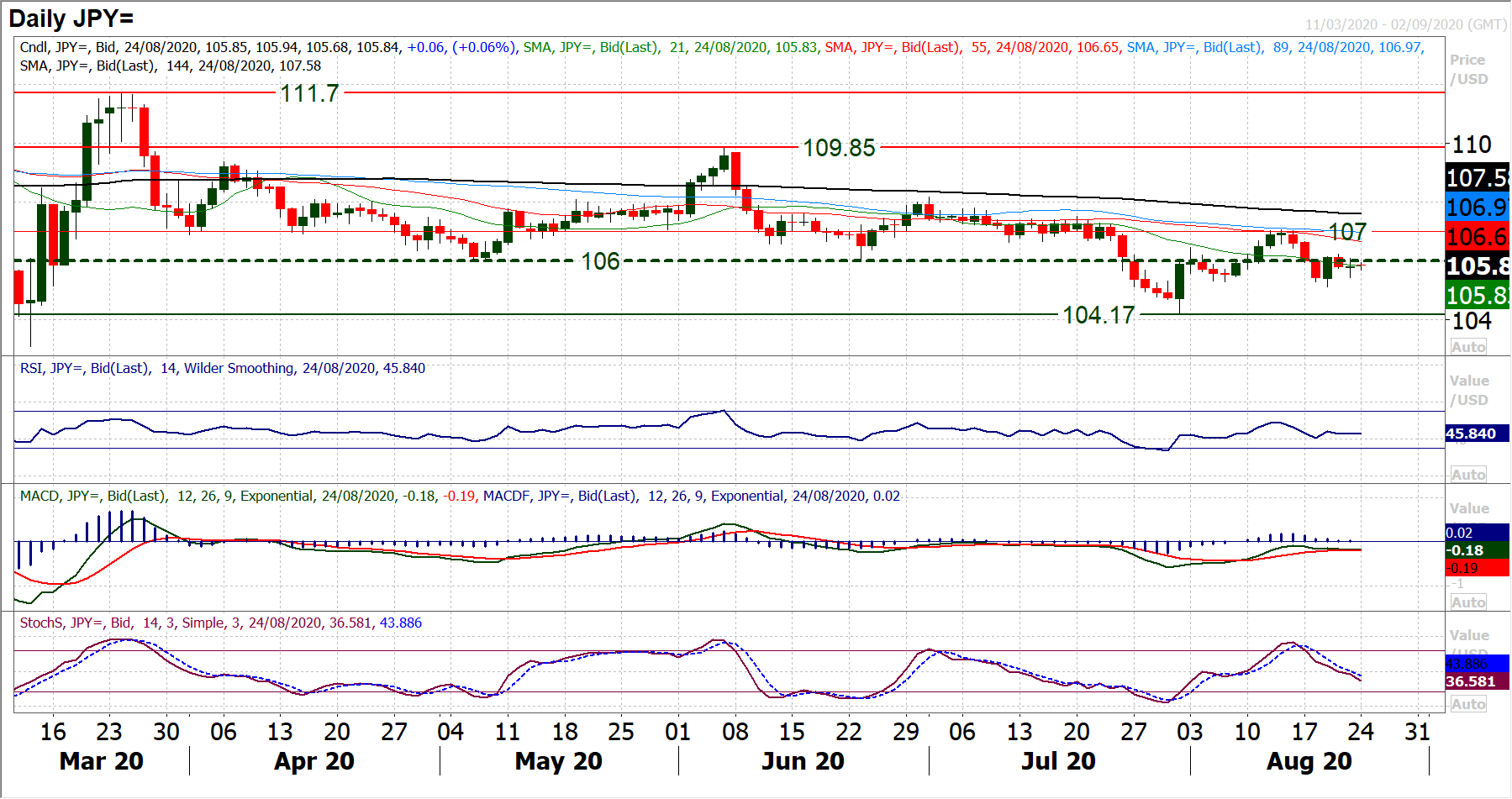
Task: Click the Auto button on MACD panel
Action: [x=1468, y=602]
